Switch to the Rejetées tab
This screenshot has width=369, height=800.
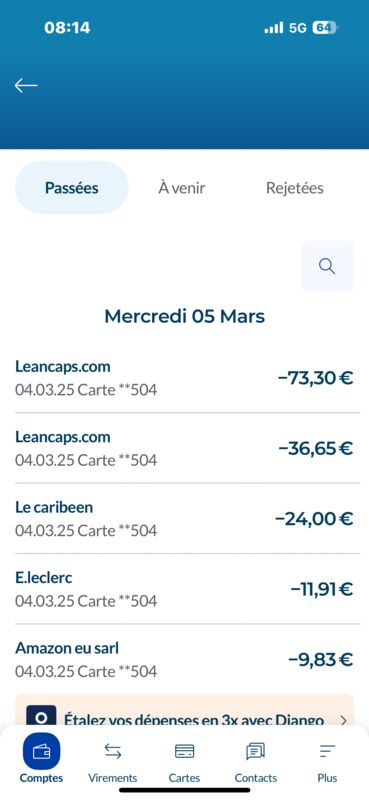(294, 188)
